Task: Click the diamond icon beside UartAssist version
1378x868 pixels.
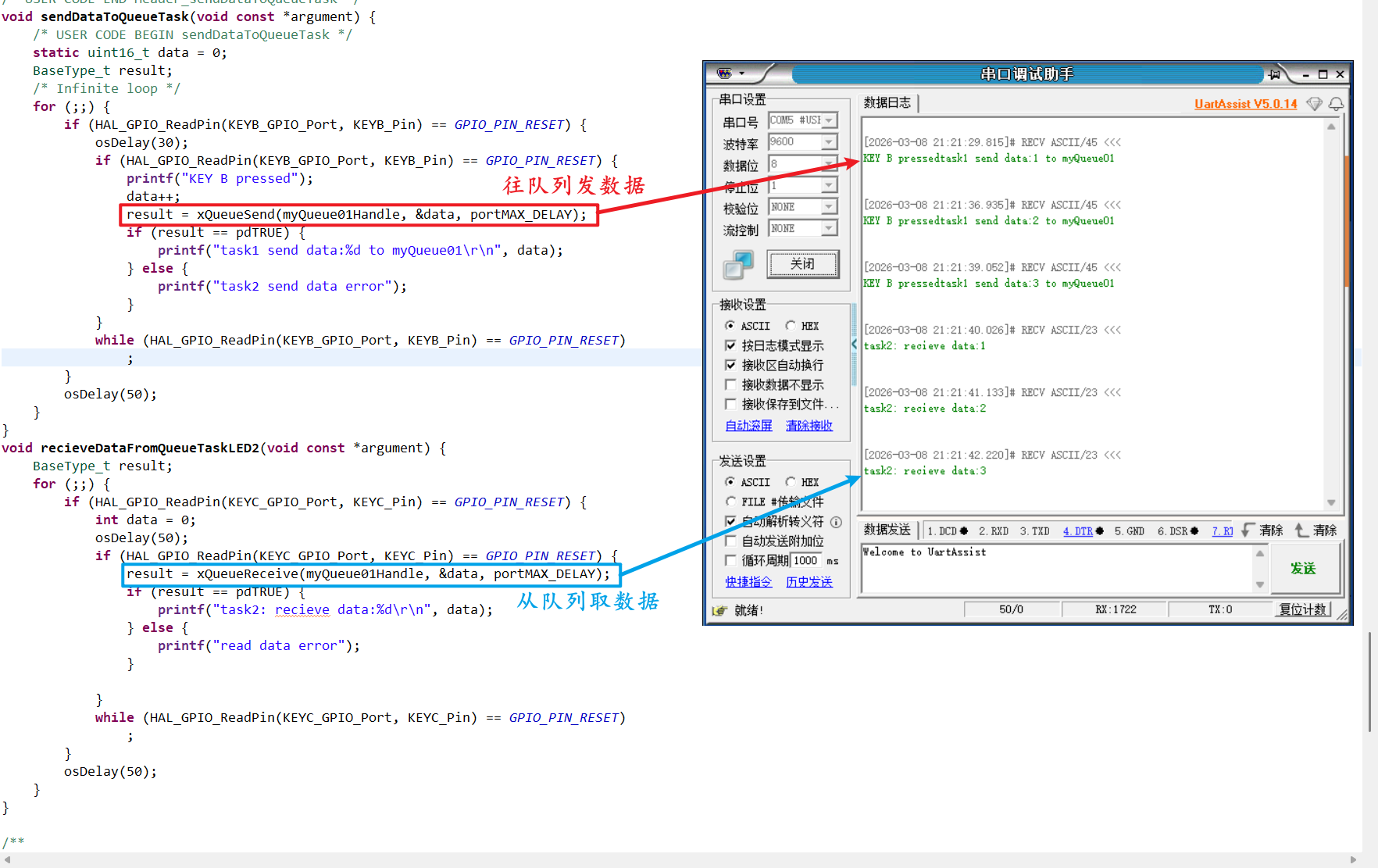Action: click(x=1315, y=104)
